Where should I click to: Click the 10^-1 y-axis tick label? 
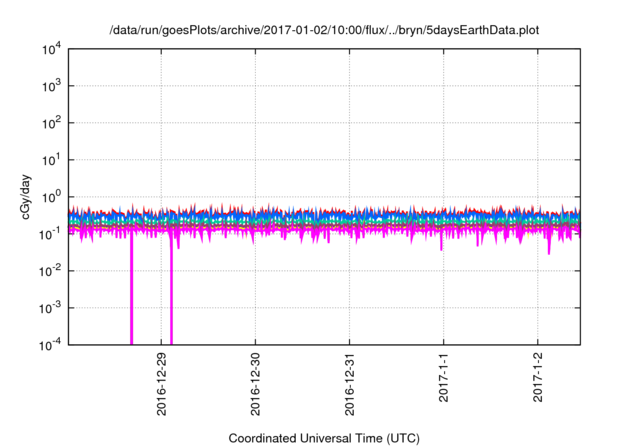pos(51,234)
